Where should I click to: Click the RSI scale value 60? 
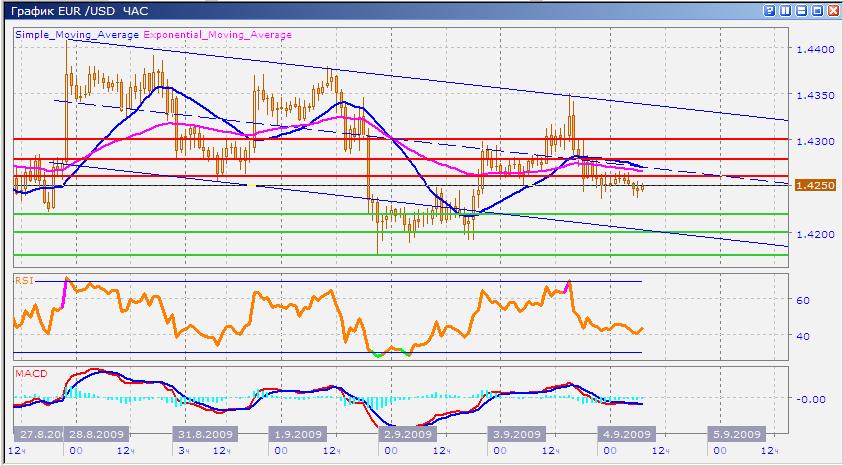point(803,300)
